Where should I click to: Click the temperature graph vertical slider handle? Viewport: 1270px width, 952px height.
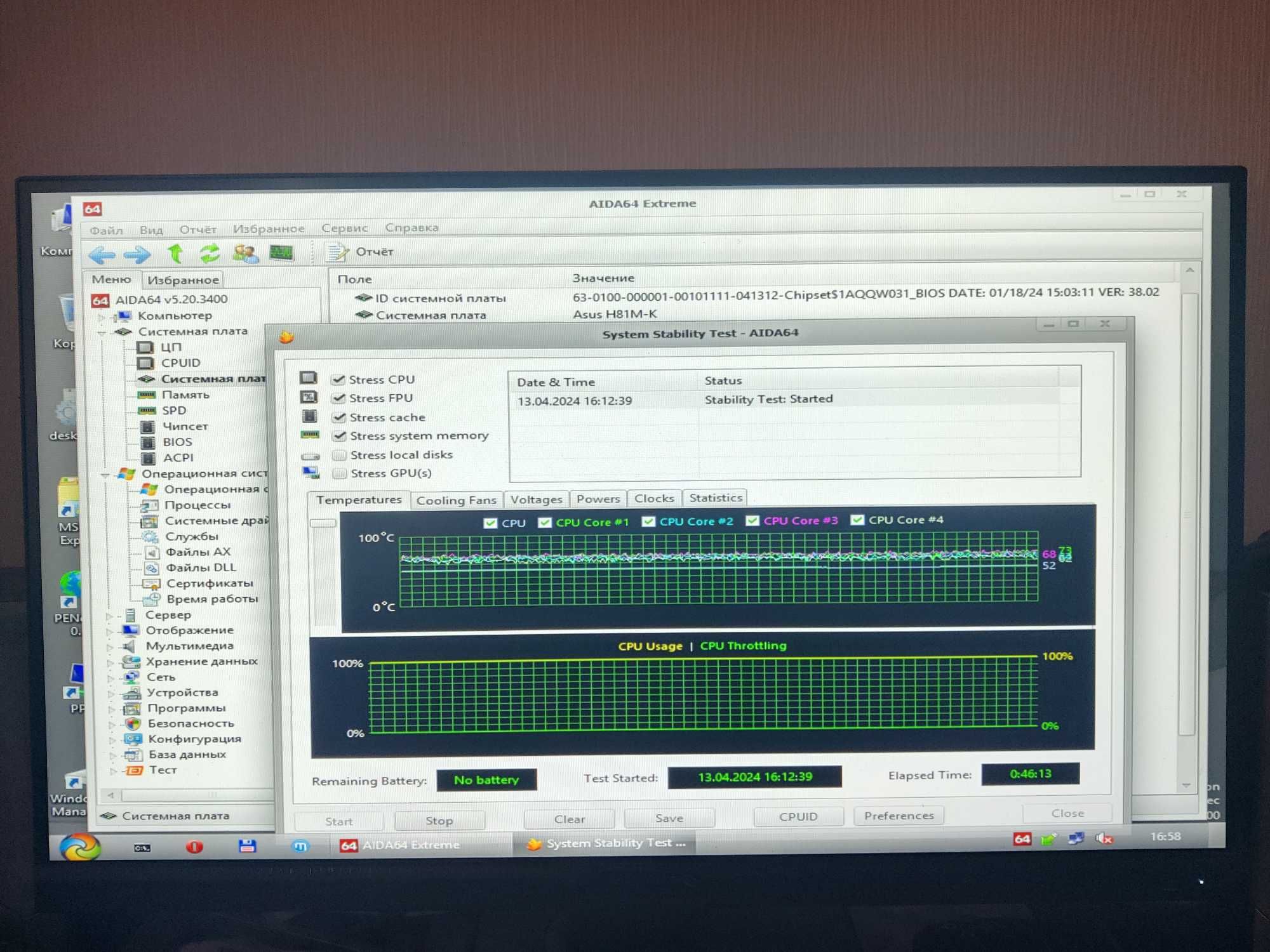point(323,523)
